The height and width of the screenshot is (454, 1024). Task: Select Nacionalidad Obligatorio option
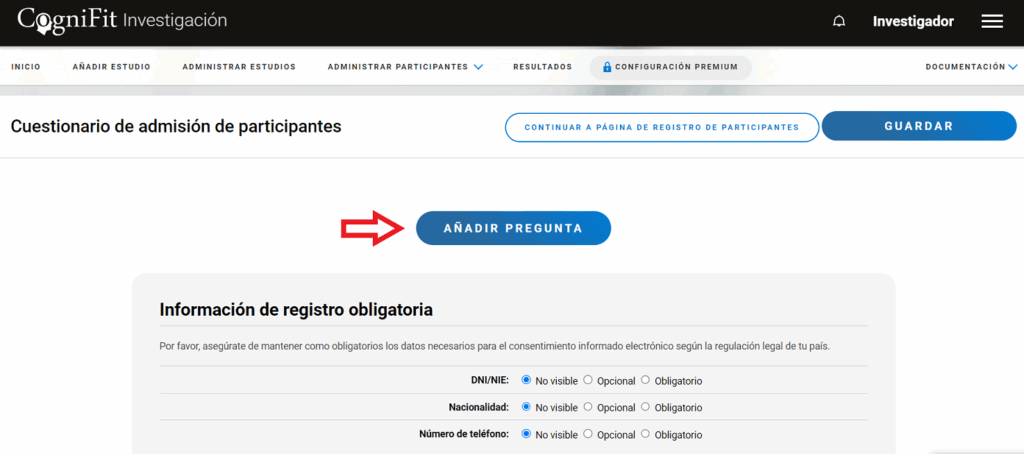645,407
